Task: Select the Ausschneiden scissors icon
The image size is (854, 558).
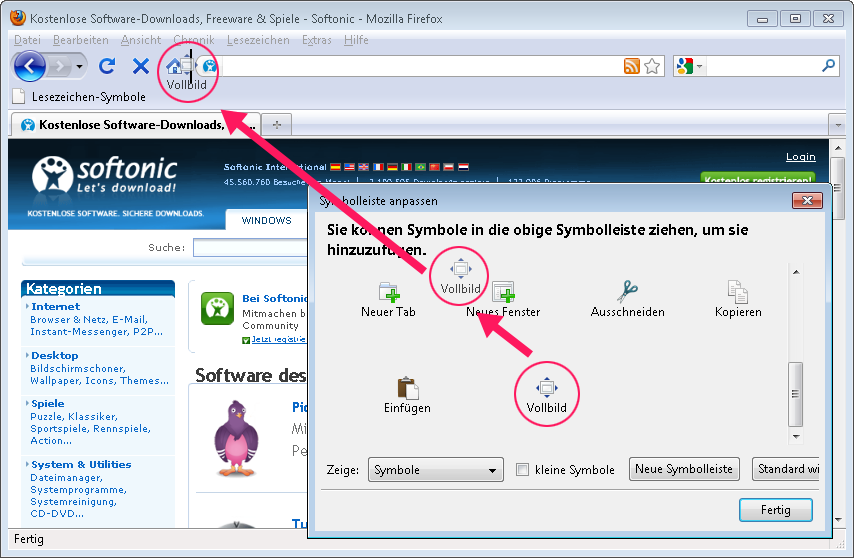Action: click(627, 292)
